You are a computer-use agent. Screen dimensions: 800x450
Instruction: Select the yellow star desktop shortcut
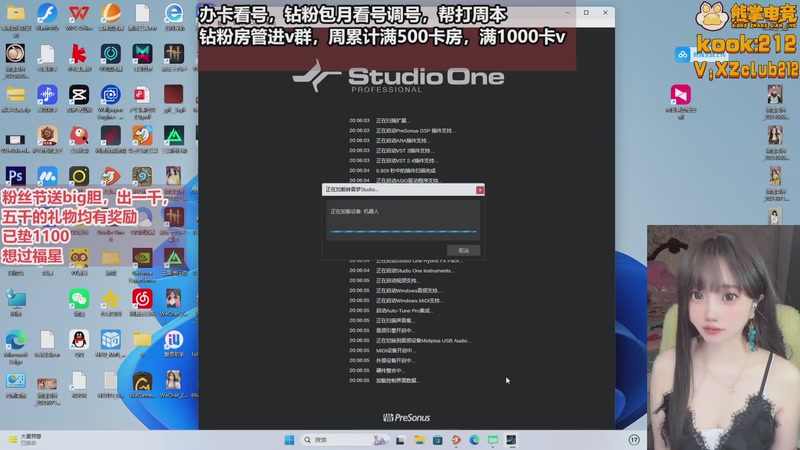(x=111, y=298)
